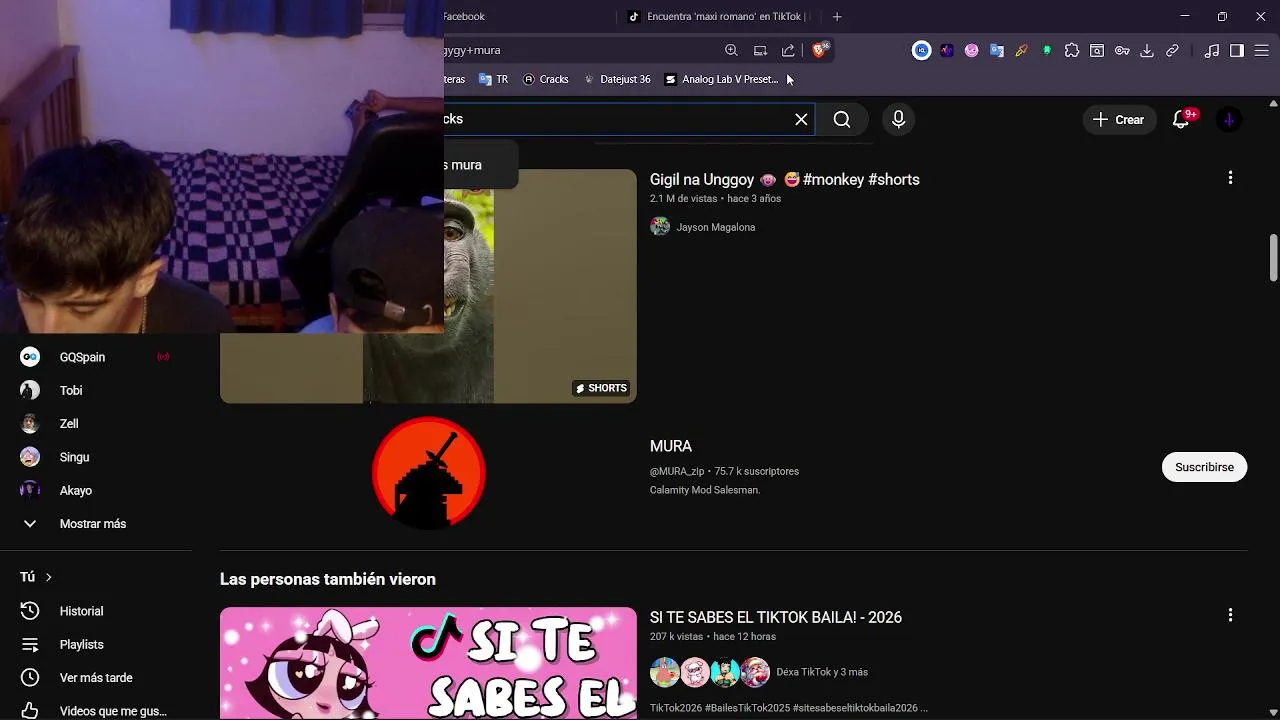The height and width of the screenshot is (720, 1280).
Task: Open Historial in sidebar
Action: (96, 611)
